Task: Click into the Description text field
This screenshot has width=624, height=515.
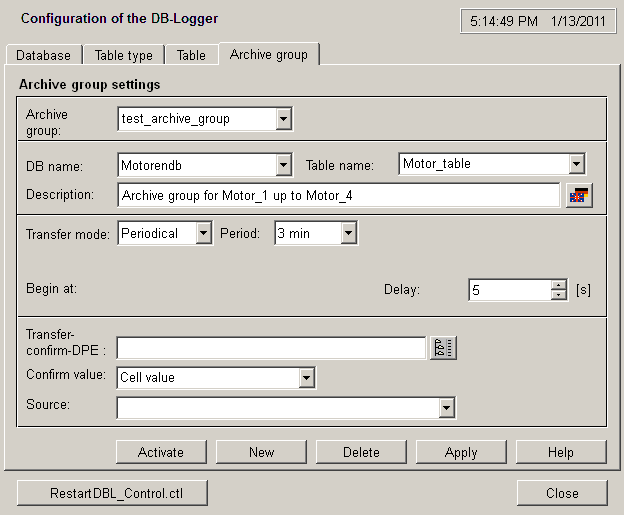Action: [338, 195]
